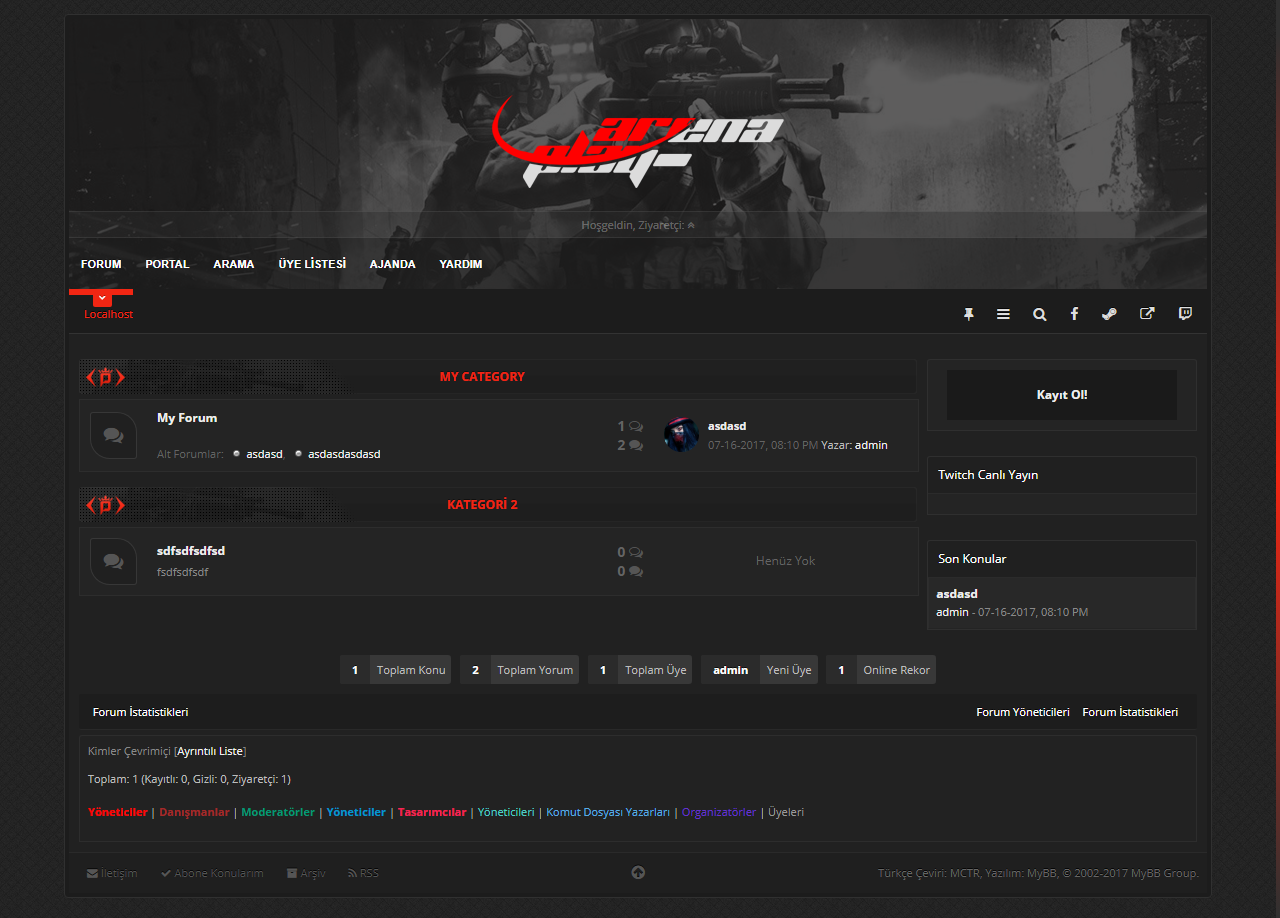Click the scroll-to-top arrow icon in footer
The height and width of the screenshot is (918, 1280).
(638, 873)
